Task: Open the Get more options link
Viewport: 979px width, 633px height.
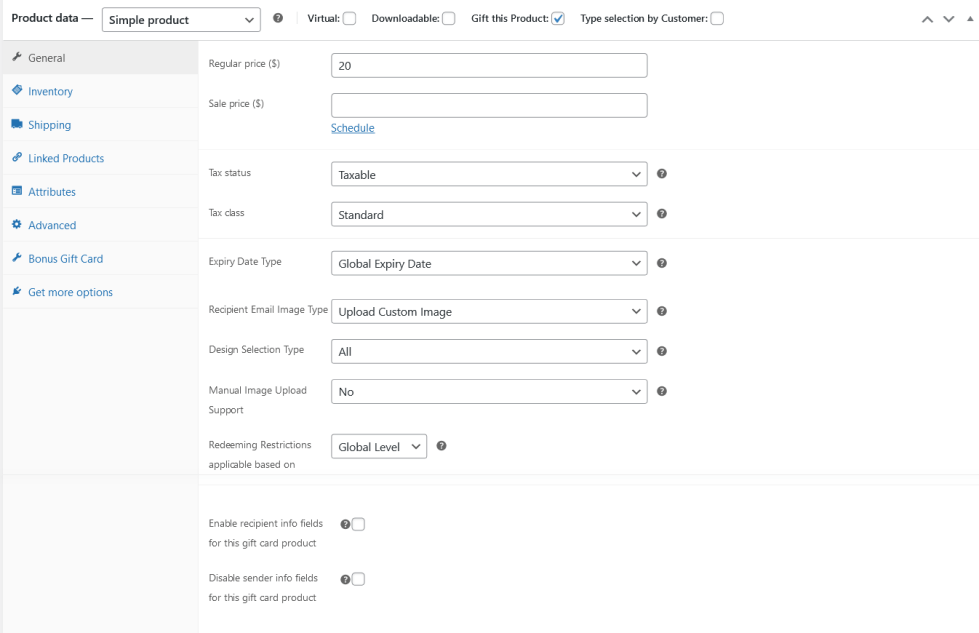Action: (70, 292)
